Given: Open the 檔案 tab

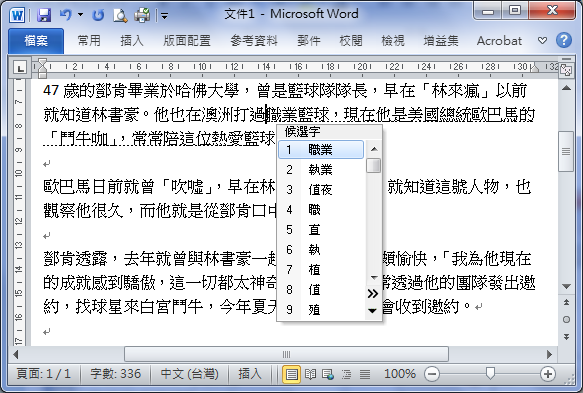Looking at the screenshot, I should point(36,41).
